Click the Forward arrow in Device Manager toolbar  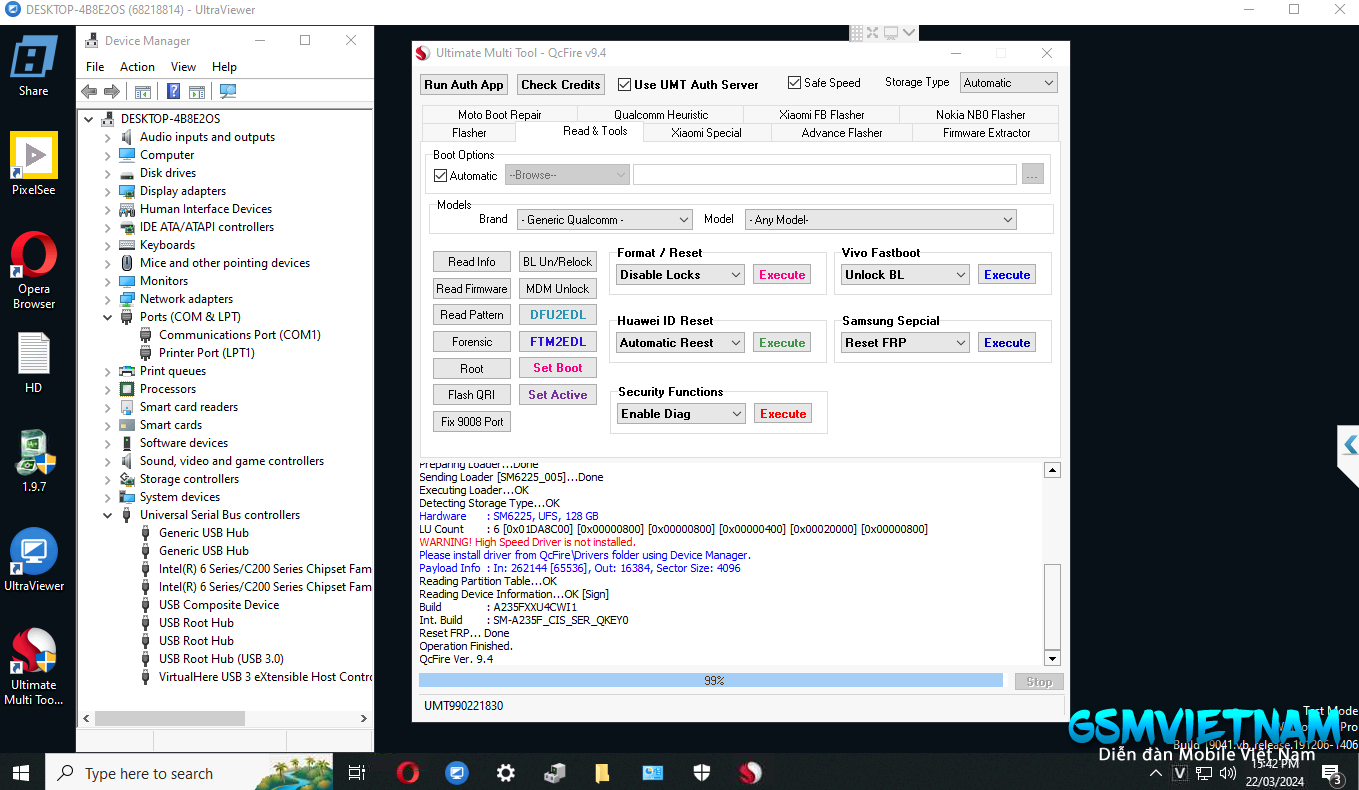[x=112, y=91]
